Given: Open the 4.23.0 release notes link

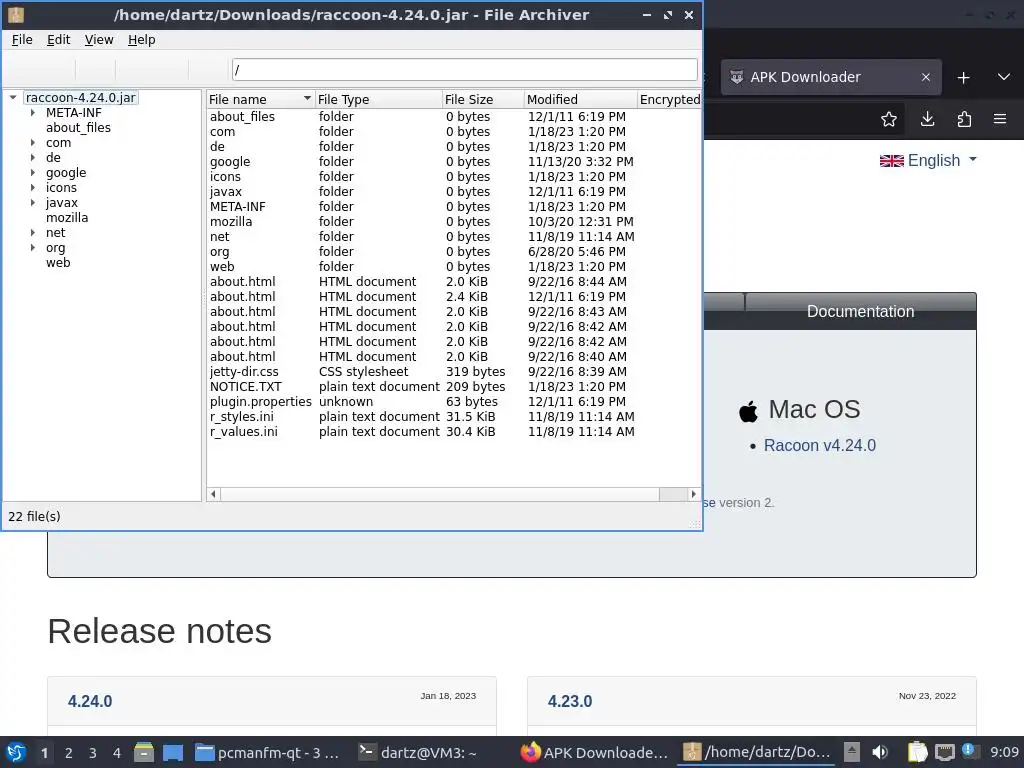Looking at the screenshot, I should pos(570,701).
